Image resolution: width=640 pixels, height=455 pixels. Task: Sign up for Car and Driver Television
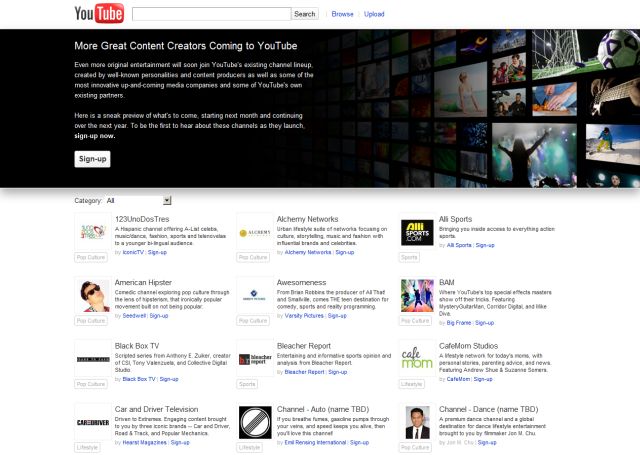coord(180,442)
